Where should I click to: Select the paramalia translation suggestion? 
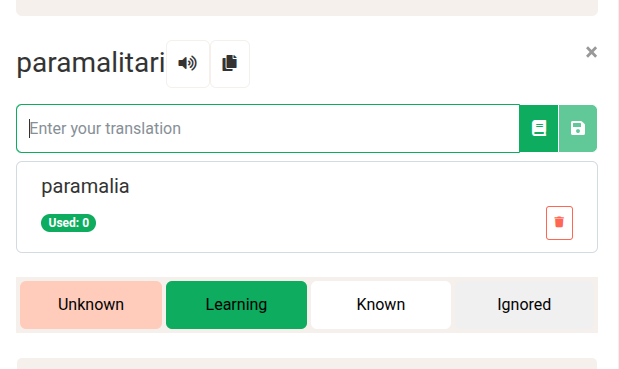(85, 186)
